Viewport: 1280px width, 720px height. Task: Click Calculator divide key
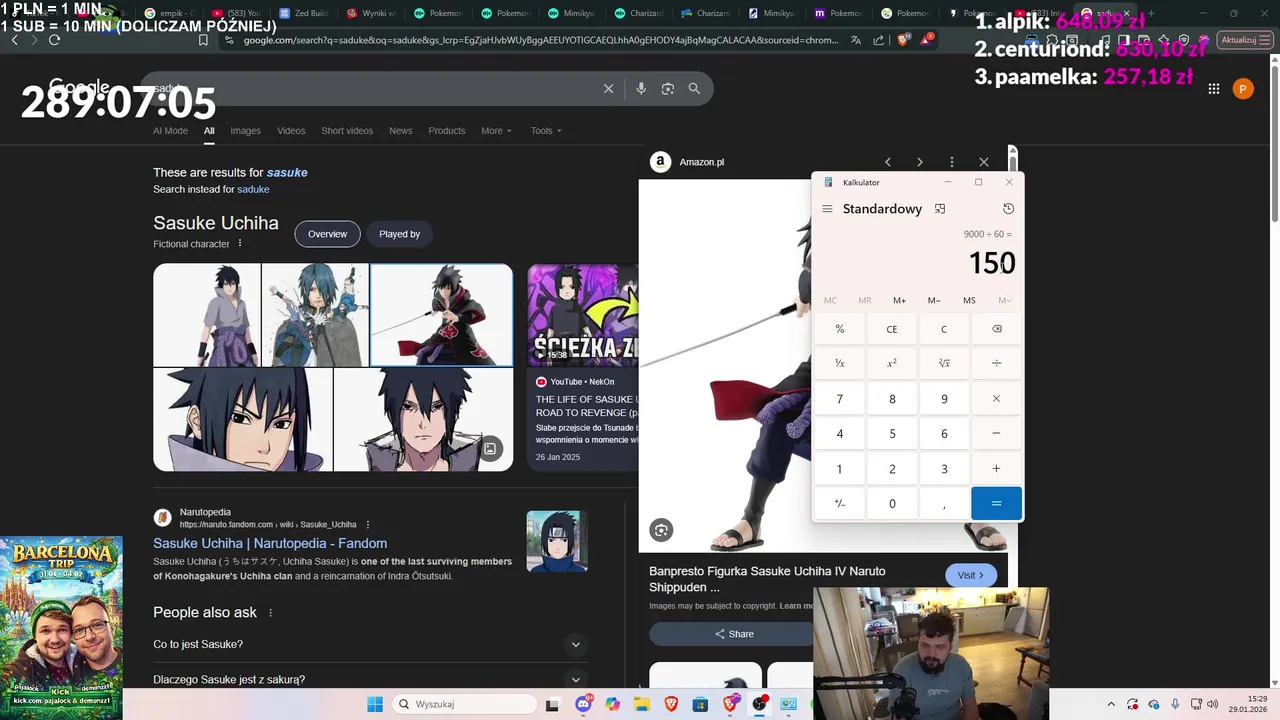996,363
